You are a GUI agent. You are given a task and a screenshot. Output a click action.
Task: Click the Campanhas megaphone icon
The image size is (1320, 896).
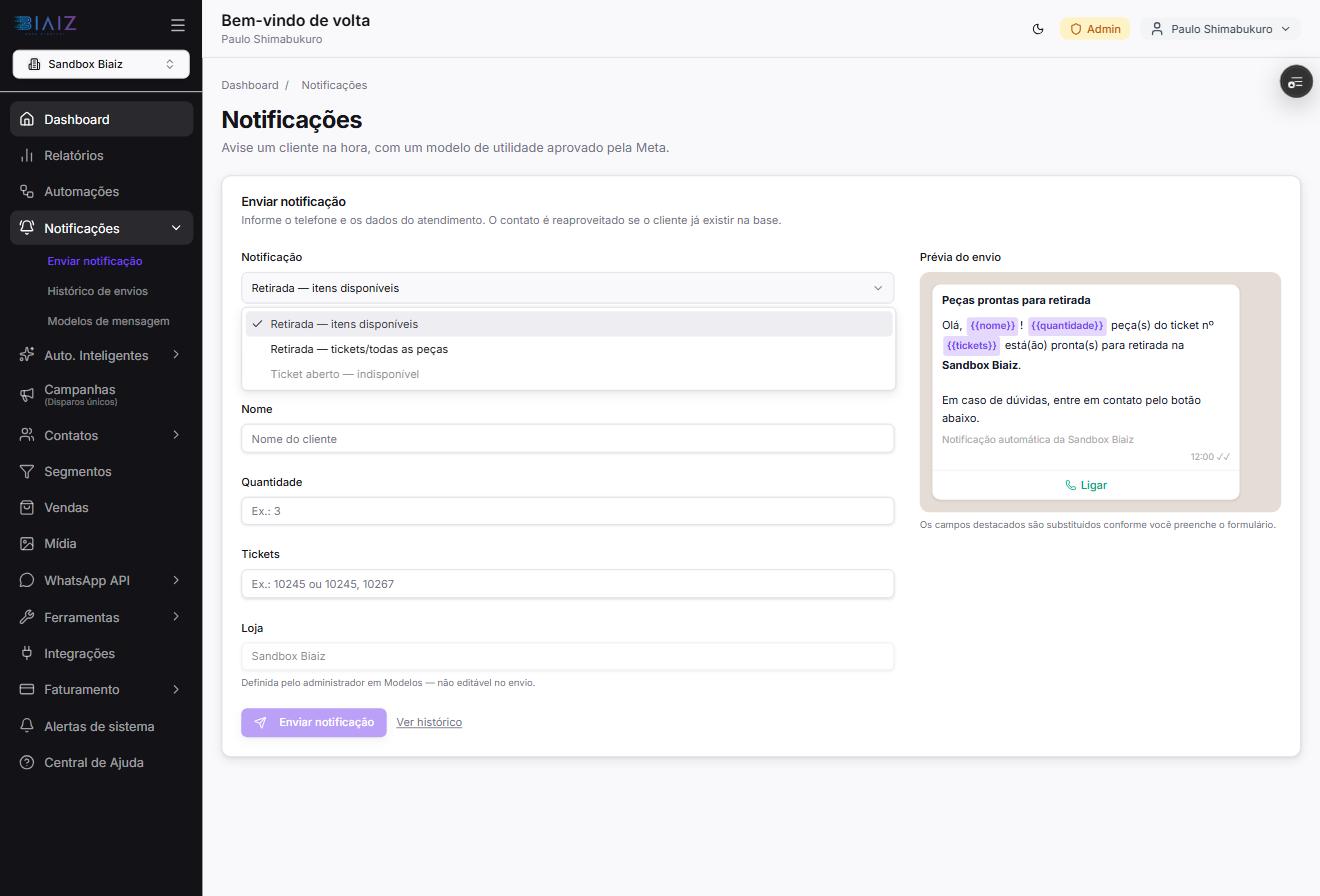coord(27,395)
